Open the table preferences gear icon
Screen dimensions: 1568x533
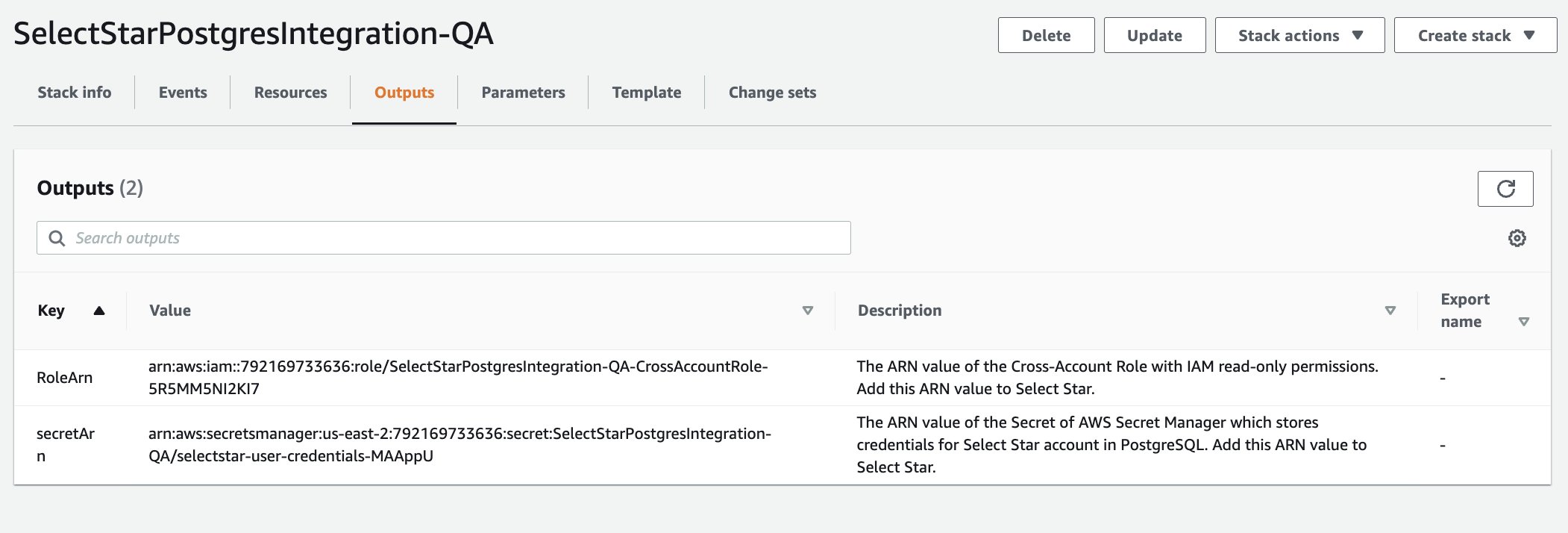1517,238
